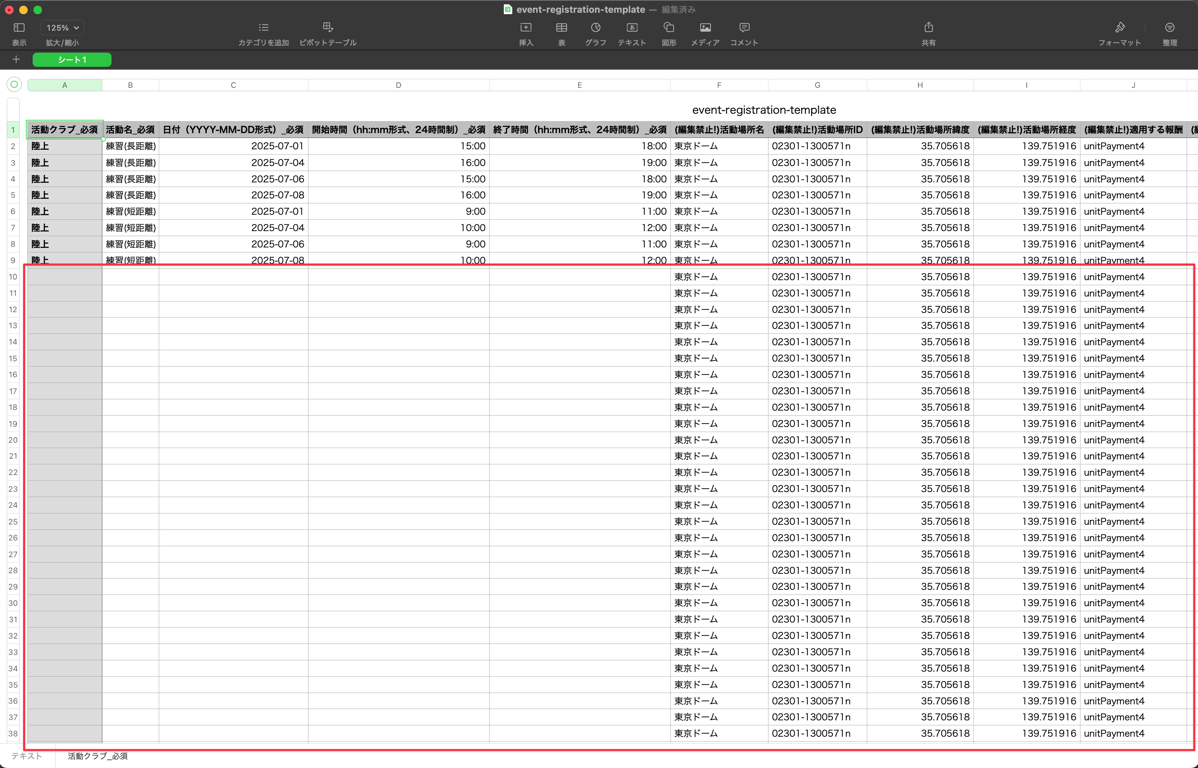Open the メディア media icon

(705, 28)
